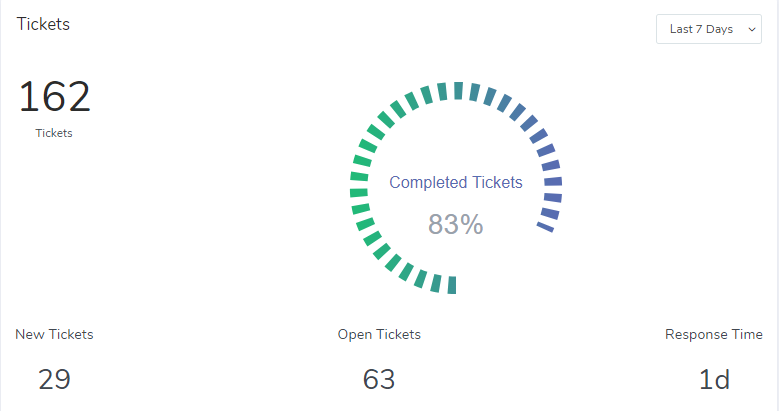Screen dimensions: 779x411
Task: Click the Completed Tickets gauge label
Action: 455,182
